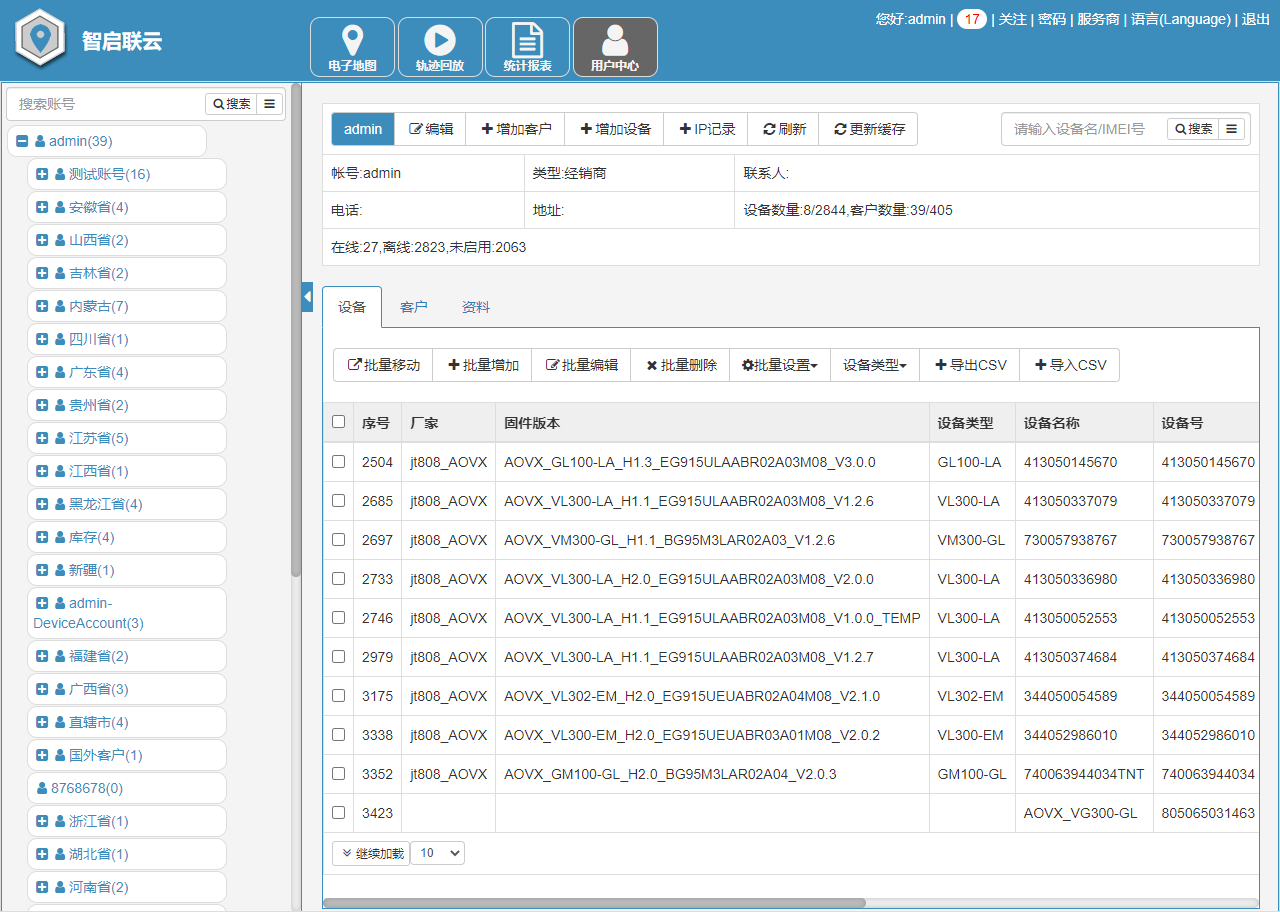Go to the 用户中心 user center
Screen dimensions: 1280x912
pos(613,46)
